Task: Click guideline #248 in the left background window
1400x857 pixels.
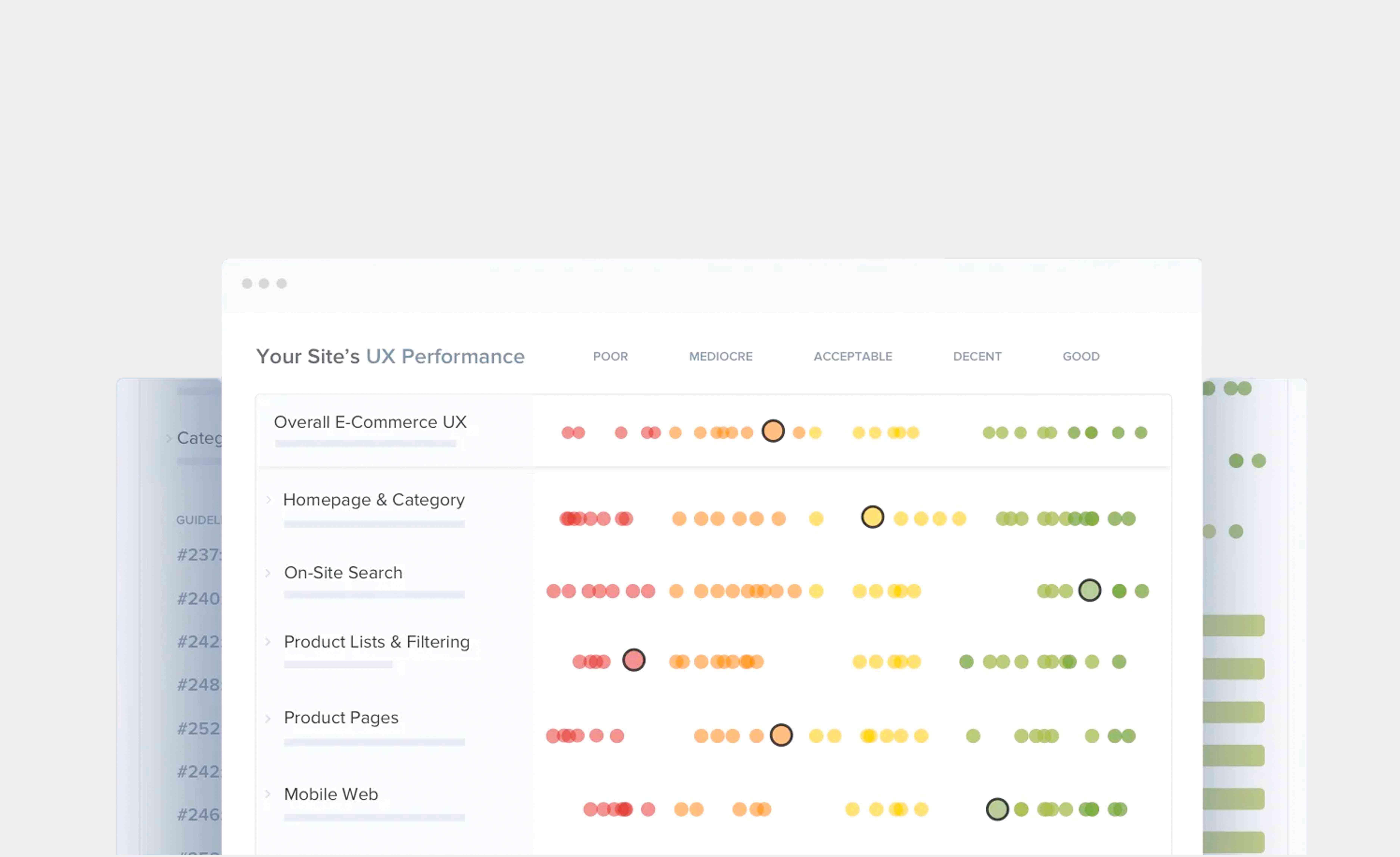Action: (x=199, y=685)
